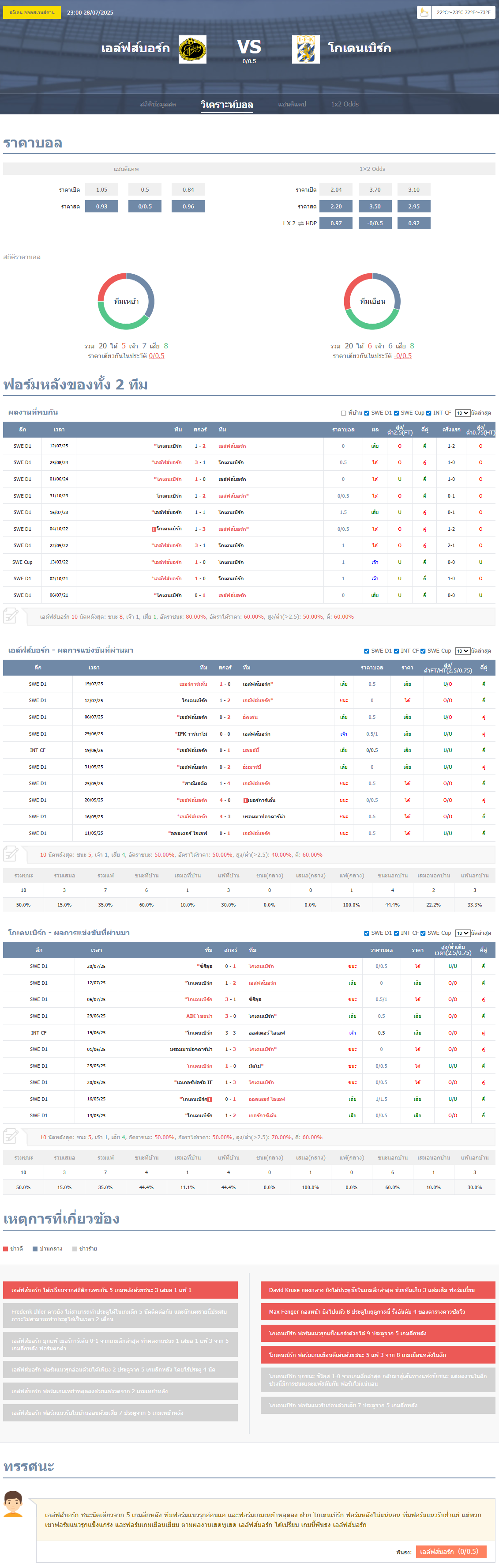Click the note icon under the ผลงานที่พบกัน table
The width and height of the screenshot is (499, 1568).
11,616
